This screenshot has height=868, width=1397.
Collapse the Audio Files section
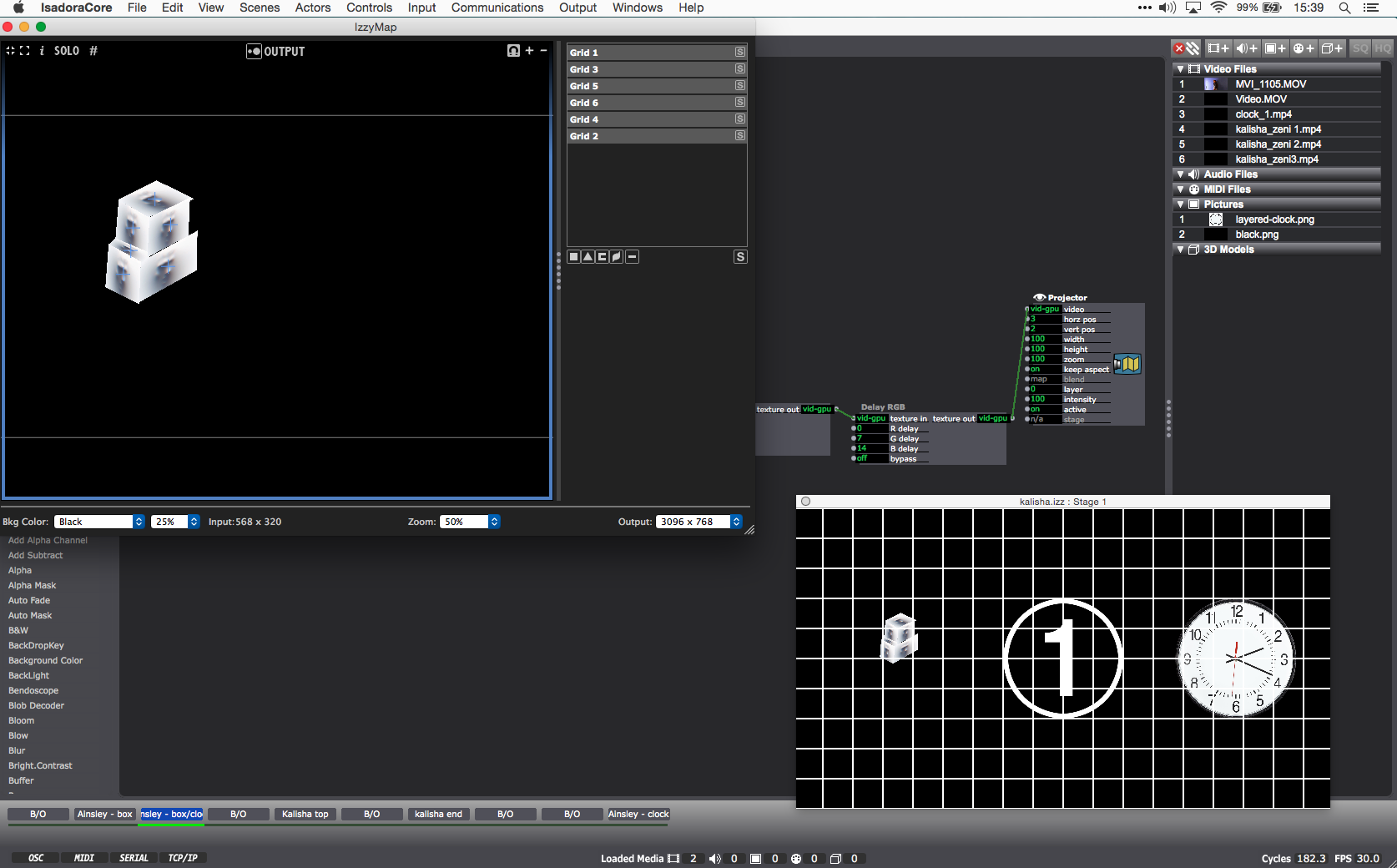tap(1180, 174)
